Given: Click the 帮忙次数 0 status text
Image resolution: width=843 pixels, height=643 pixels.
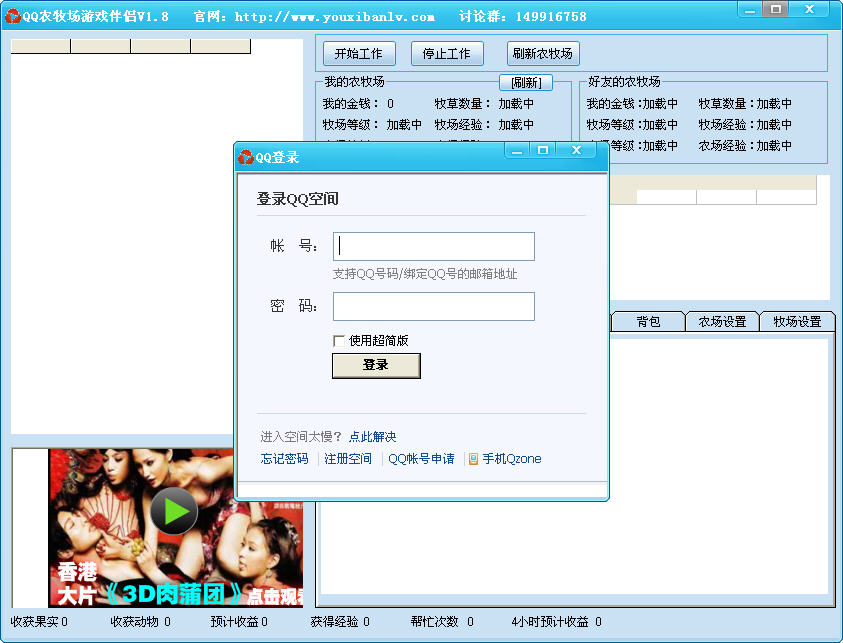Looking at the screenshot, I should click(442, 622).
